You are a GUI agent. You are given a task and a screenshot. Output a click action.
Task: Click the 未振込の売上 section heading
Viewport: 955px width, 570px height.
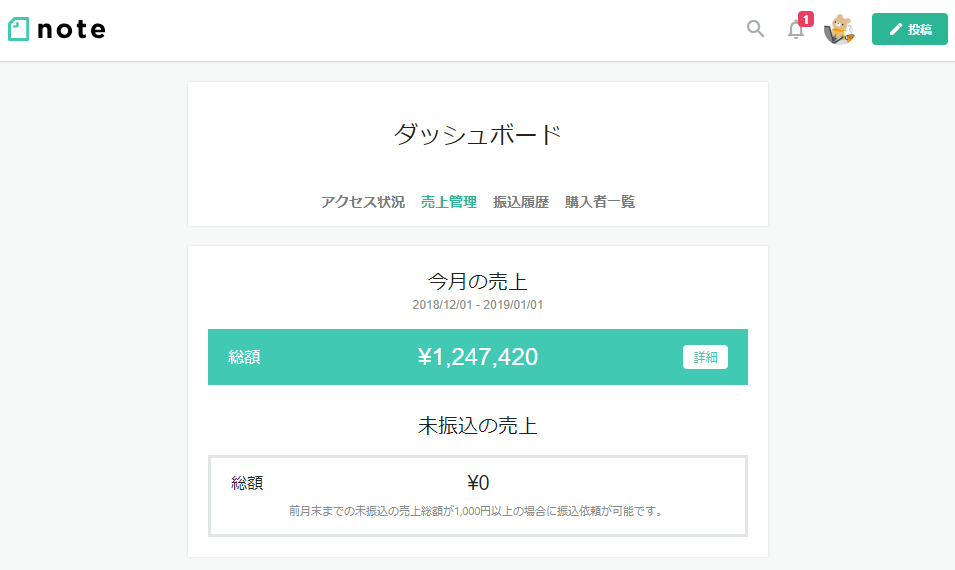tap(478, 426)
